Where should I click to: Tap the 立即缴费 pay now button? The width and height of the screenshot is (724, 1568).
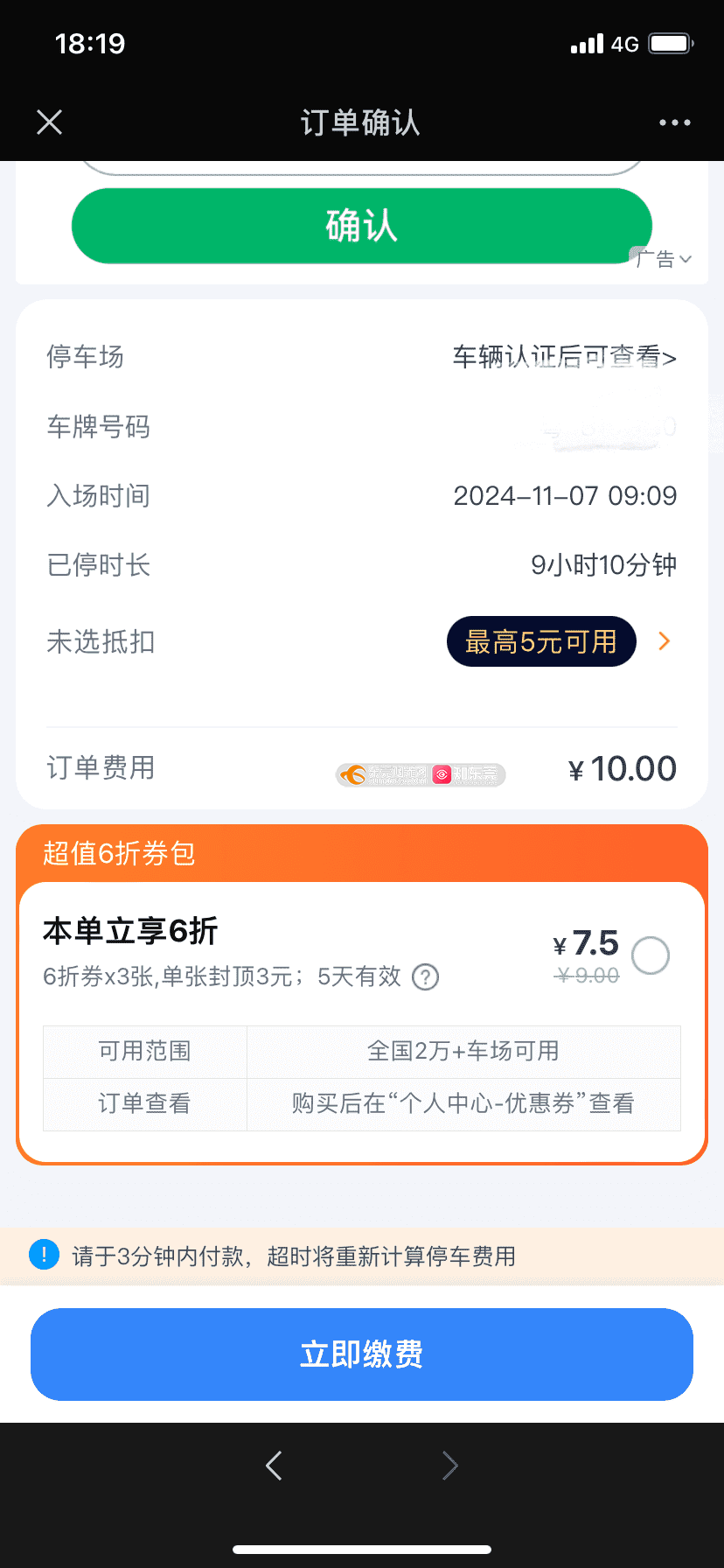361,1354
